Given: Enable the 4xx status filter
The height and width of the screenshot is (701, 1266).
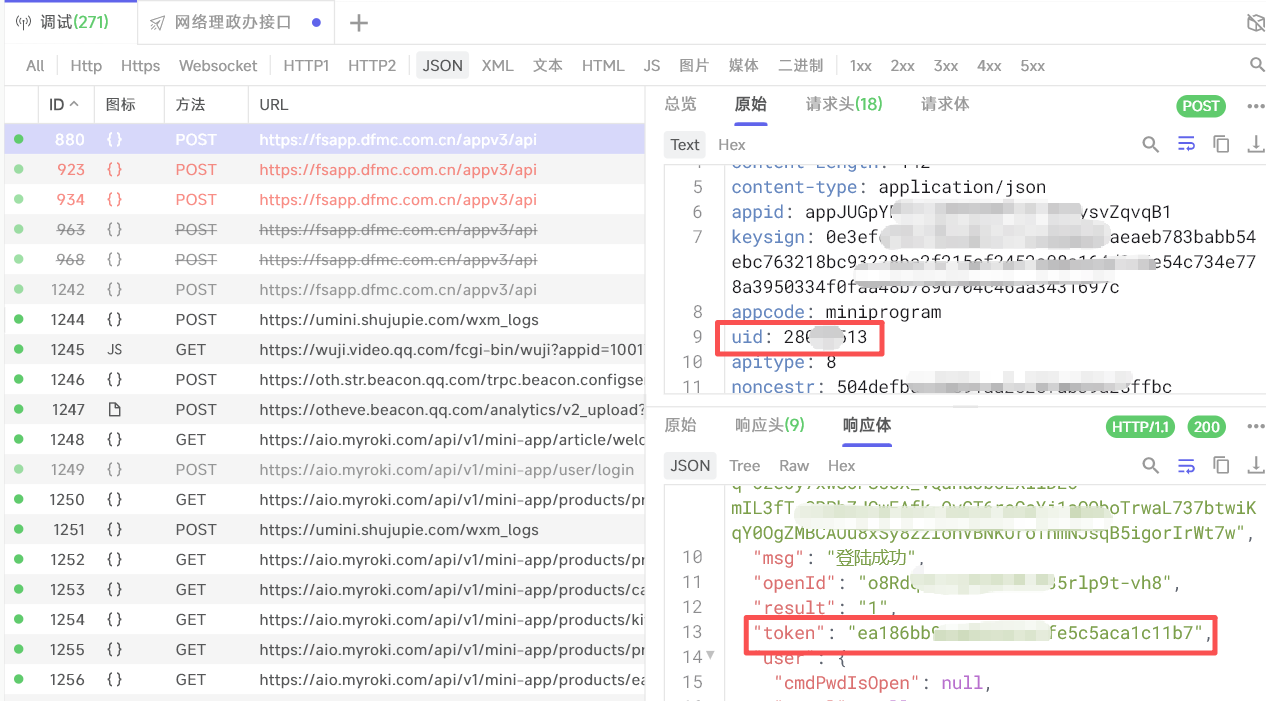Looking at the screenshot, I should tap(989, 66).
